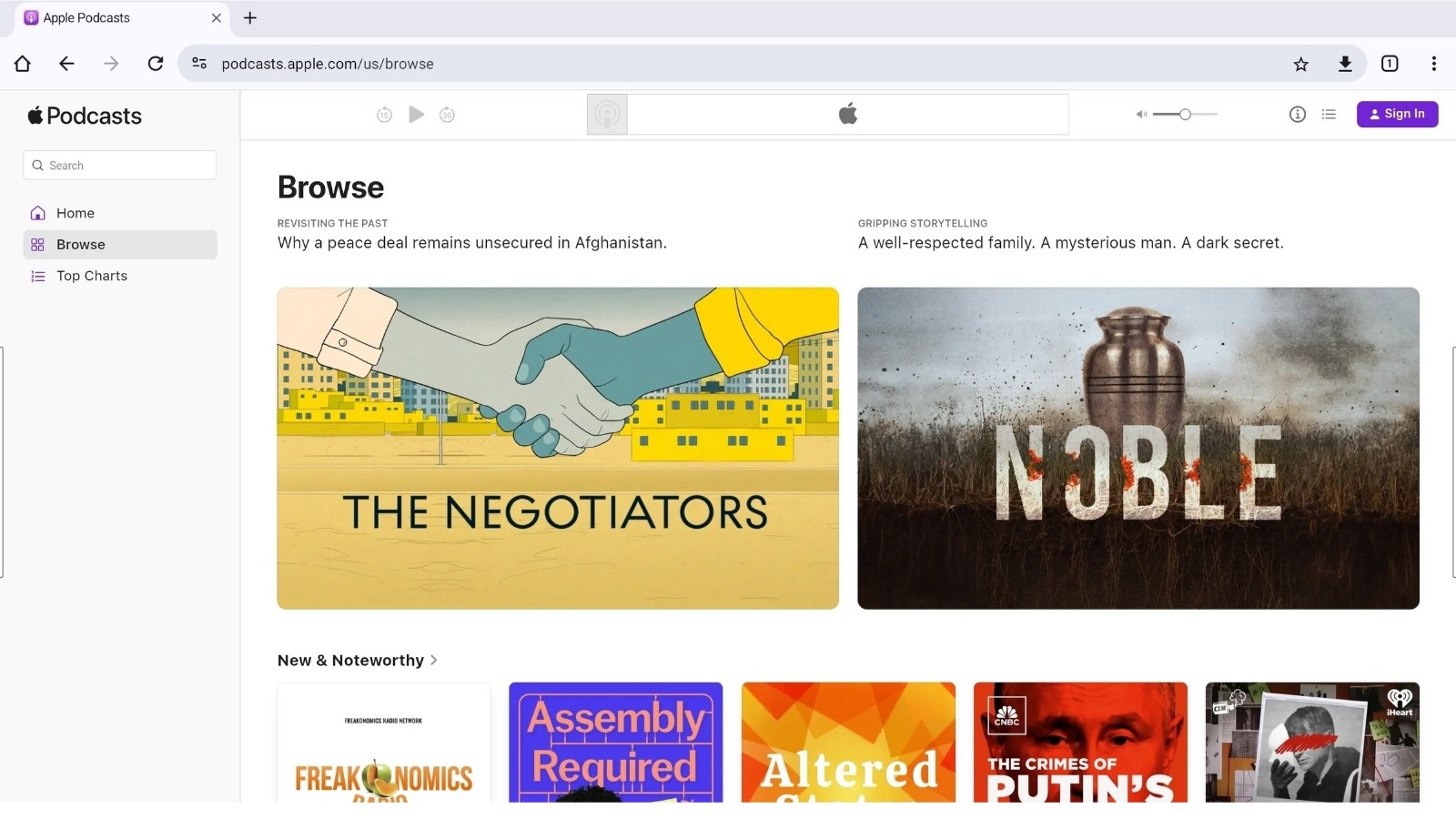Open the browser downloads icon
This screenshot has height=819, width=1456.
pyautogui.click(x=1345, y=64)
